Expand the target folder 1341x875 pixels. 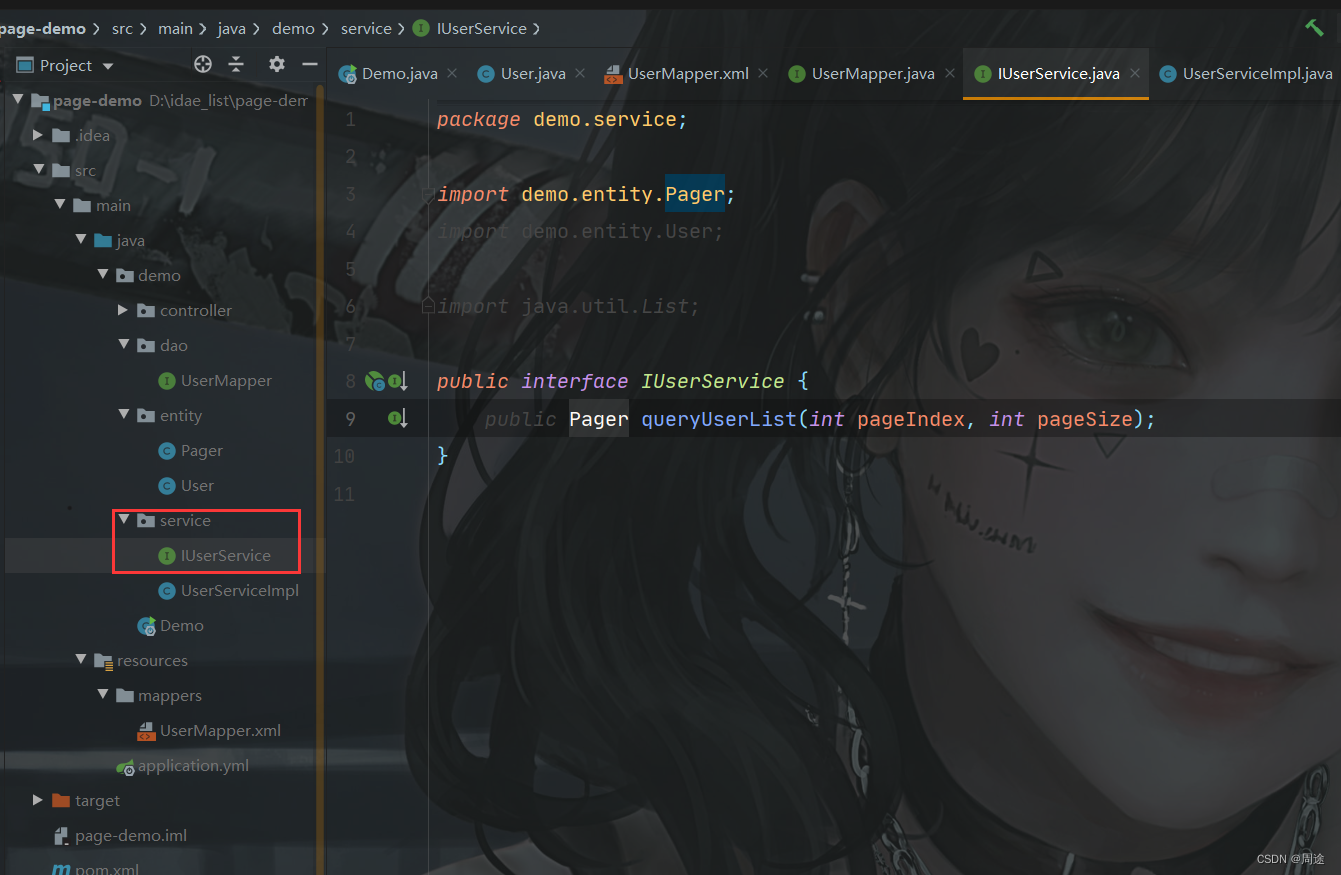pyautogui.click(x=37, y=800)
